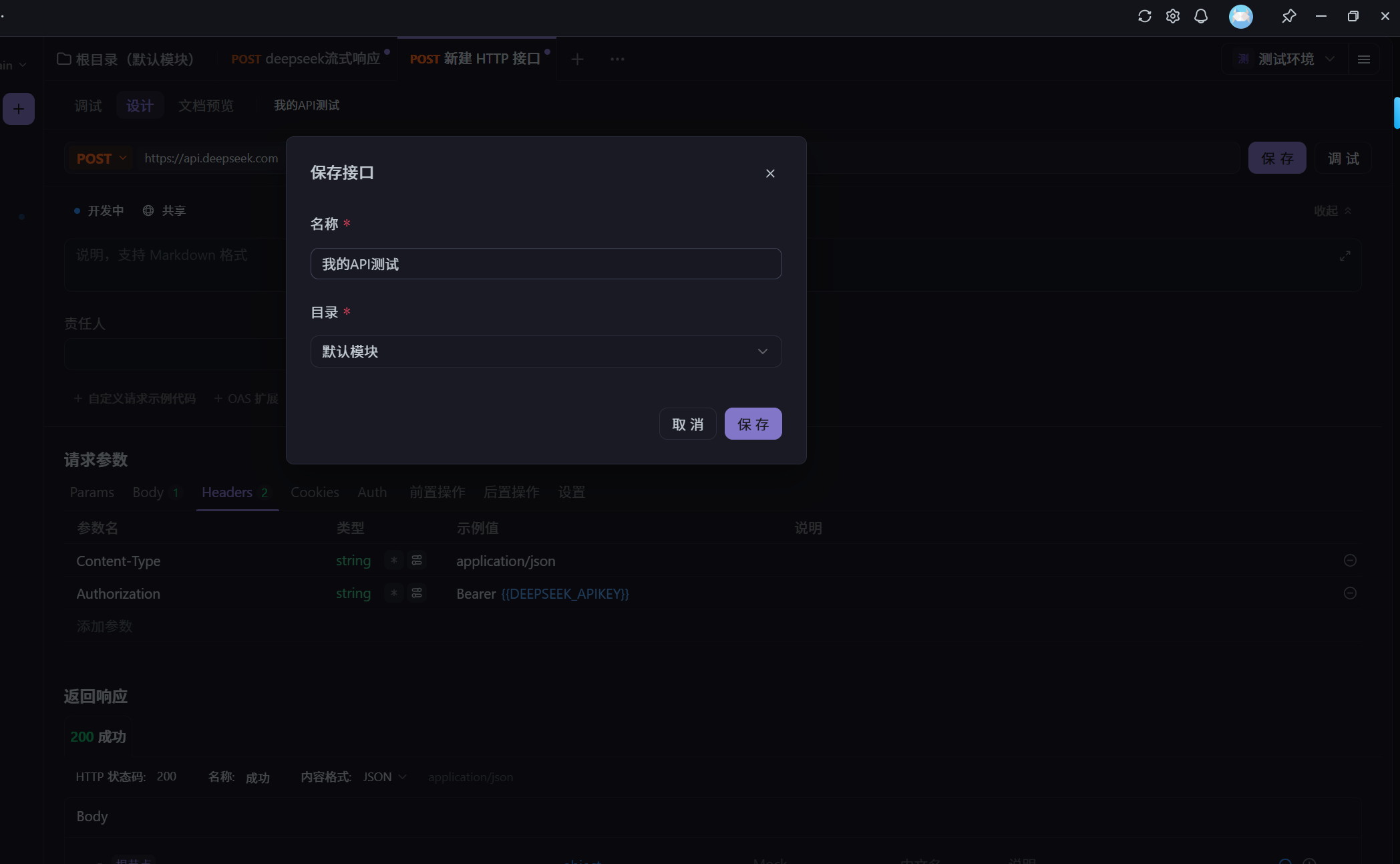The height and width of the screenshot is (864, 1400).
Task: Click the sync refresh icon
Action: coord(1144,16)
